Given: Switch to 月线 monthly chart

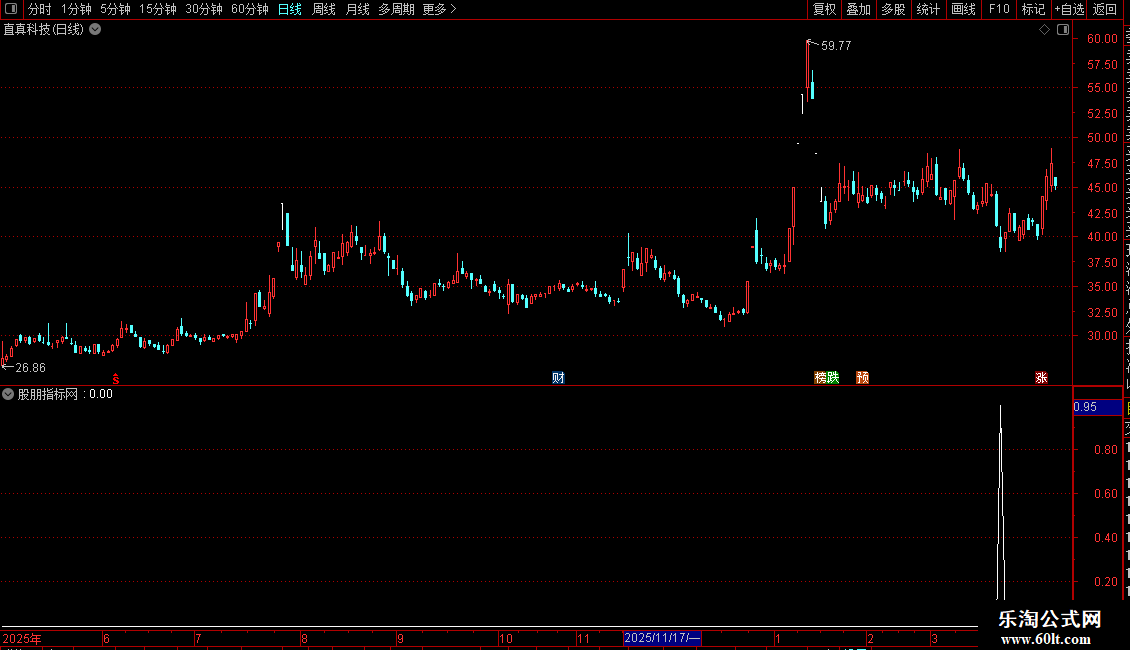Looking at the screenshot, I should coord(357,9).
